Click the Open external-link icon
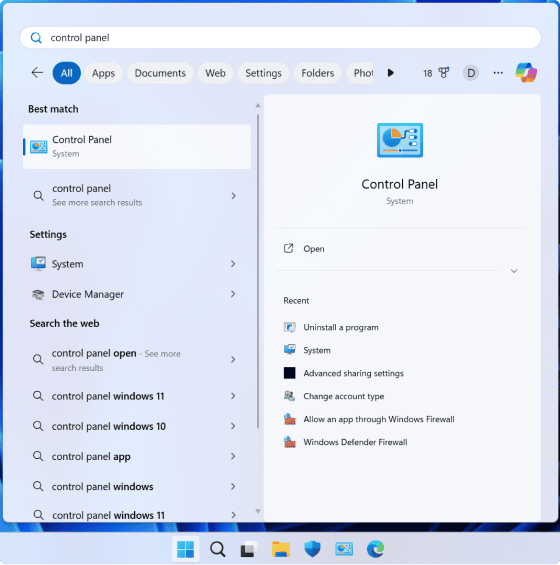 [x=288, y=248]
